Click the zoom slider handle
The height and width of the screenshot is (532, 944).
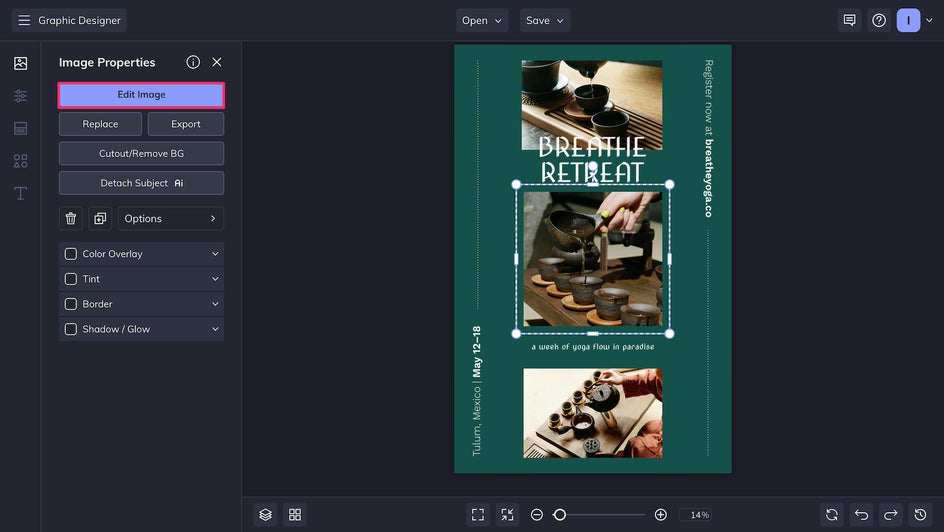pyautogui.click(x=560, y=514)
